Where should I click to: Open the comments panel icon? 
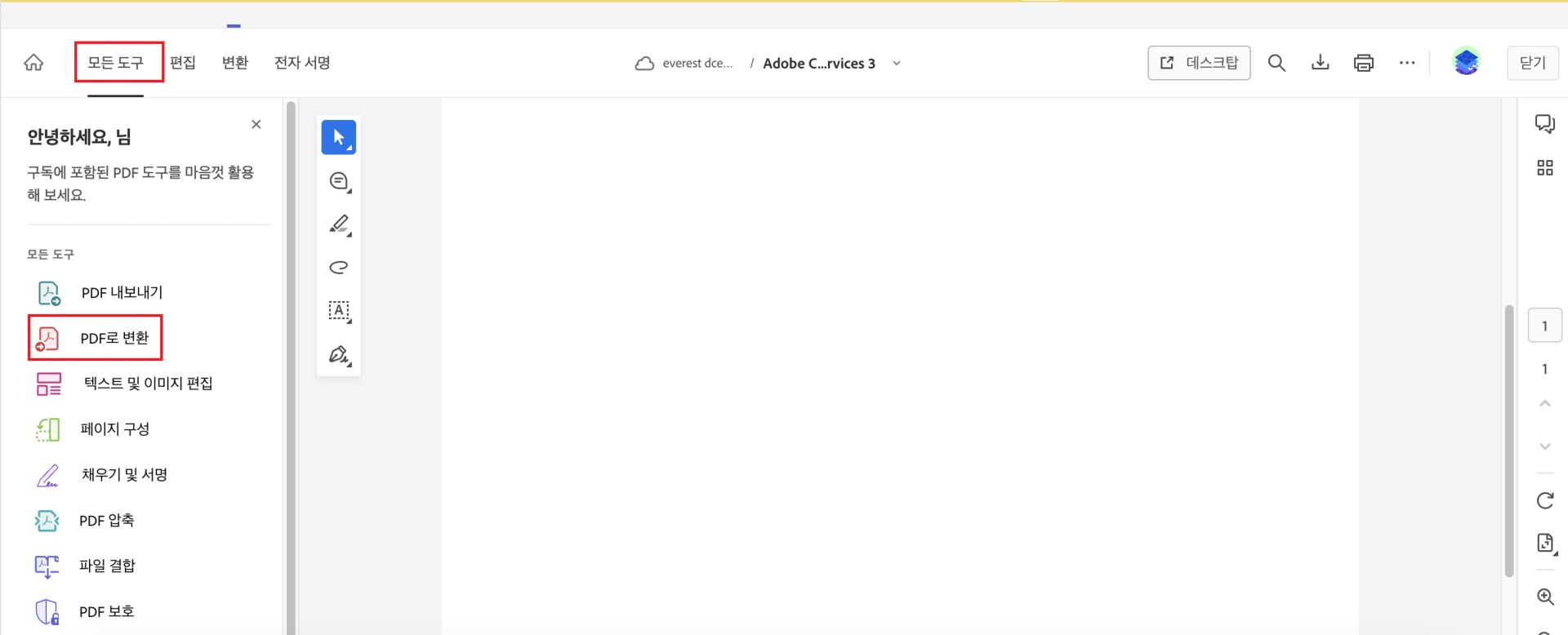(x=1544, y=124)
